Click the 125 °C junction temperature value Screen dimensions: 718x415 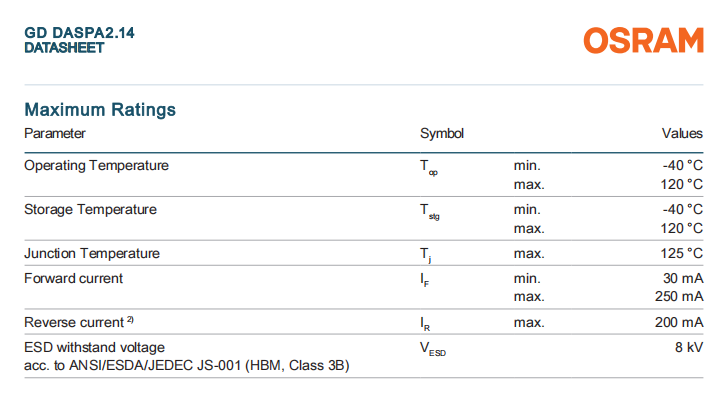click(x=682, y=253)
